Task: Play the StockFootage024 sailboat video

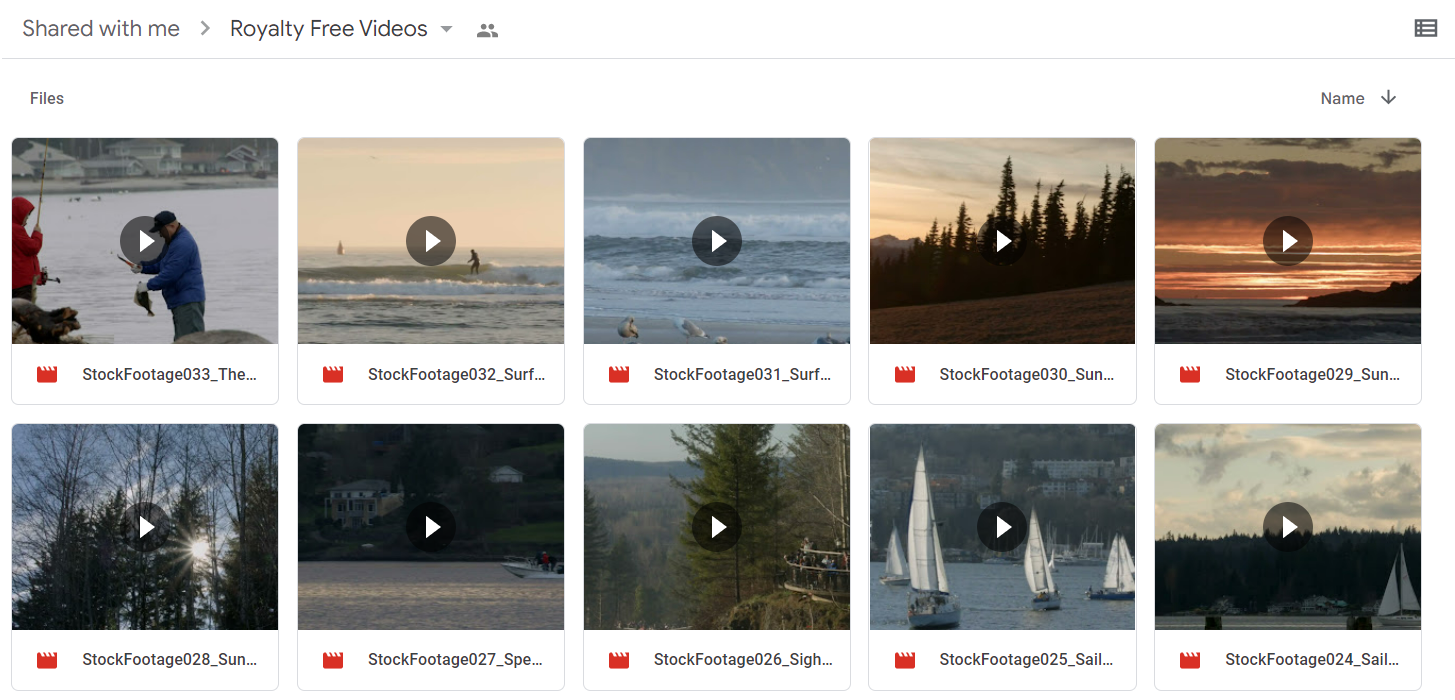Action: (1288, 527)
